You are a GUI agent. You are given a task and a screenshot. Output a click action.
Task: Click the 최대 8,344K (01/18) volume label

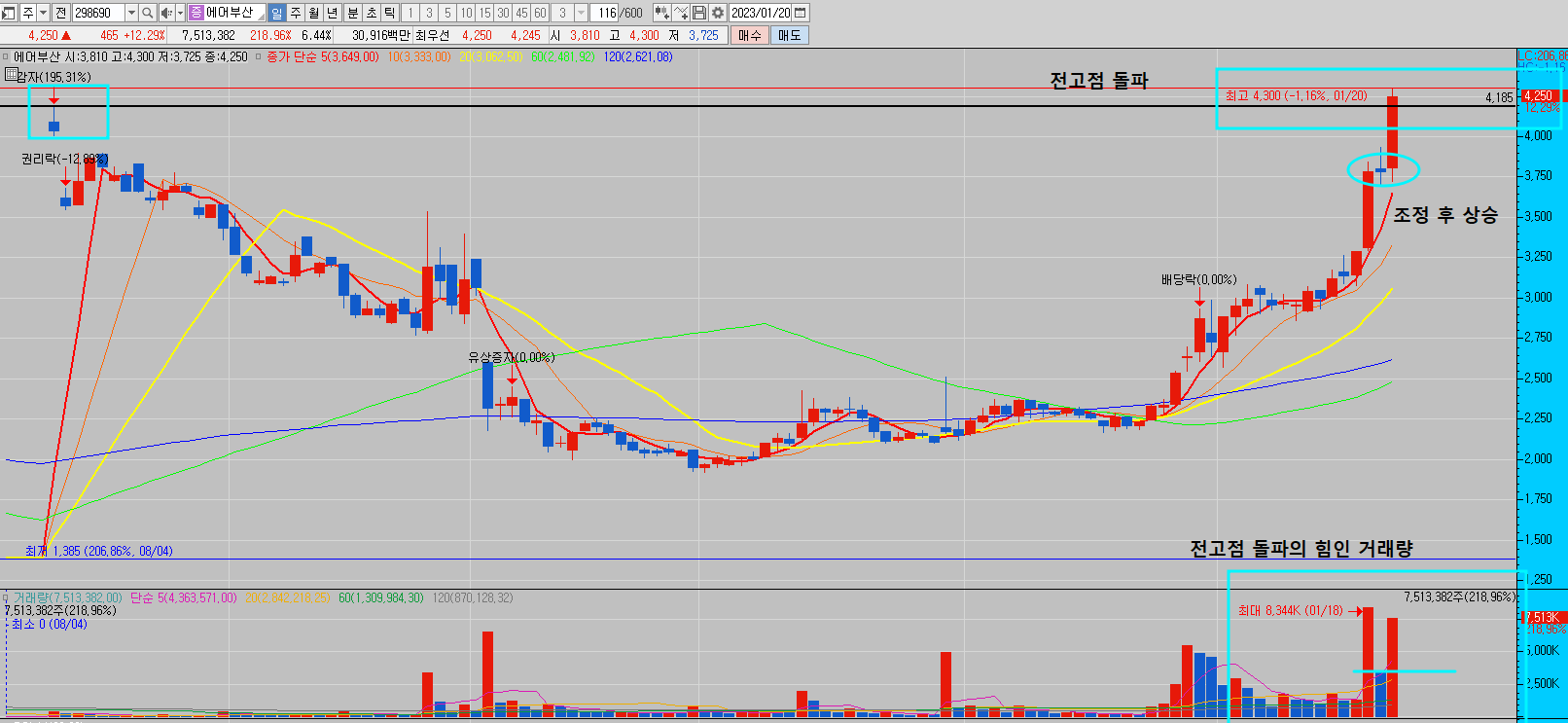pos(1290,610)
